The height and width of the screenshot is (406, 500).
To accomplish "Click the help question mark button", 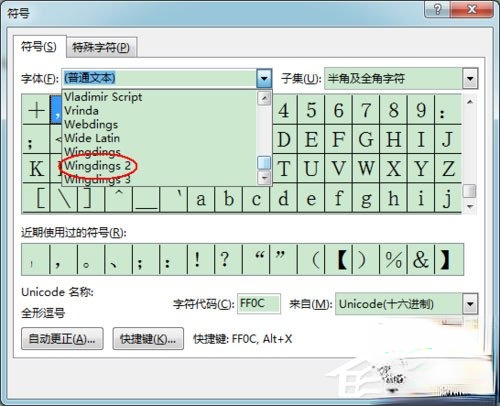I will pos(438,9).
